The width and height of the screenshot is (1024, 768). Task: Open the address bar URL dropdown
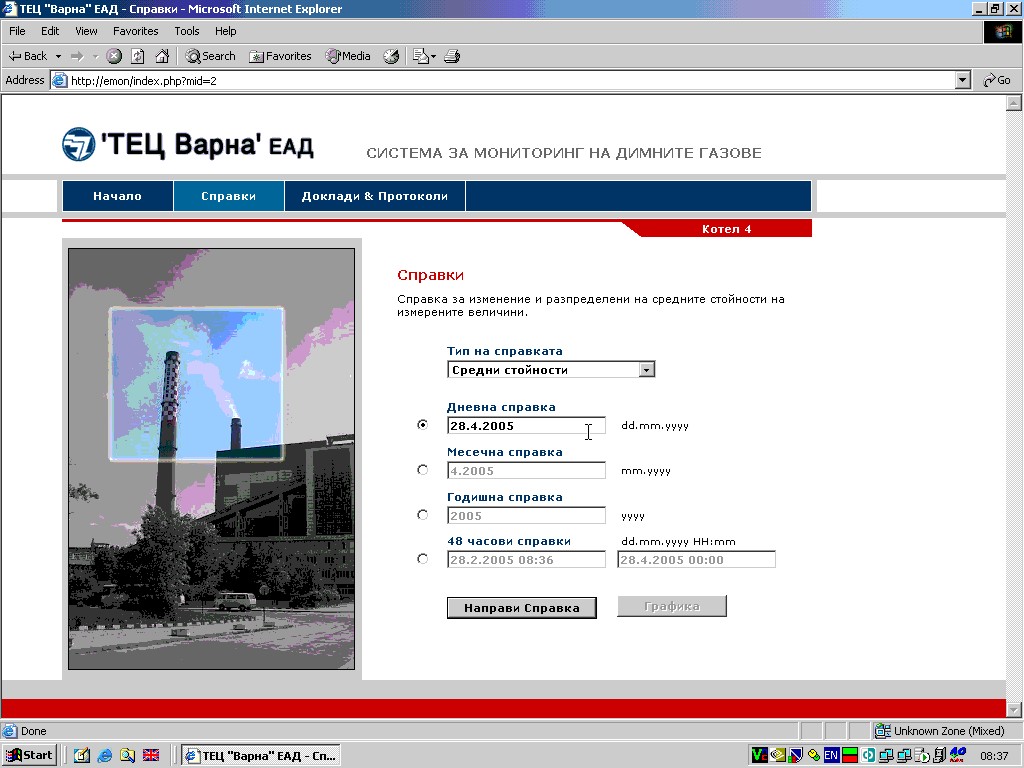[963, 81]
